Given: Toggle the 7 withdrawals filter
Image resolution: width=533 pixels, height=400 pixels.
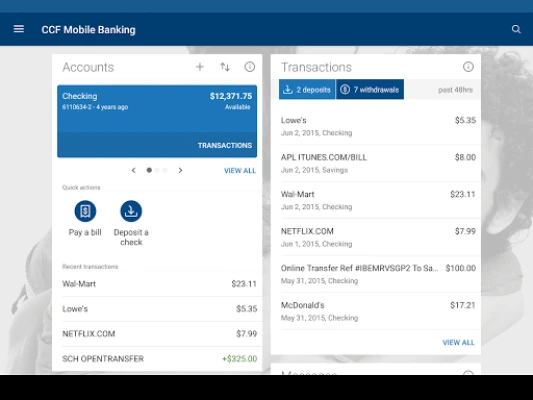Looking at the screenshot, I should pyautogui.click(x=370, y=89).
